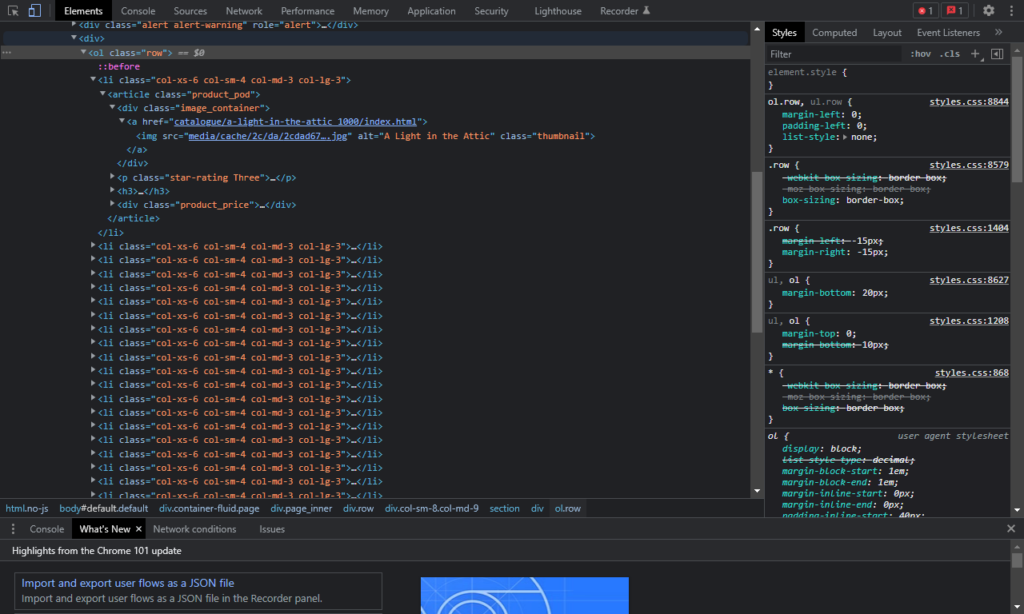1024x614 pixels.
Task: Open the drawer's three-dot menu
Action: [x=12, y=529]
